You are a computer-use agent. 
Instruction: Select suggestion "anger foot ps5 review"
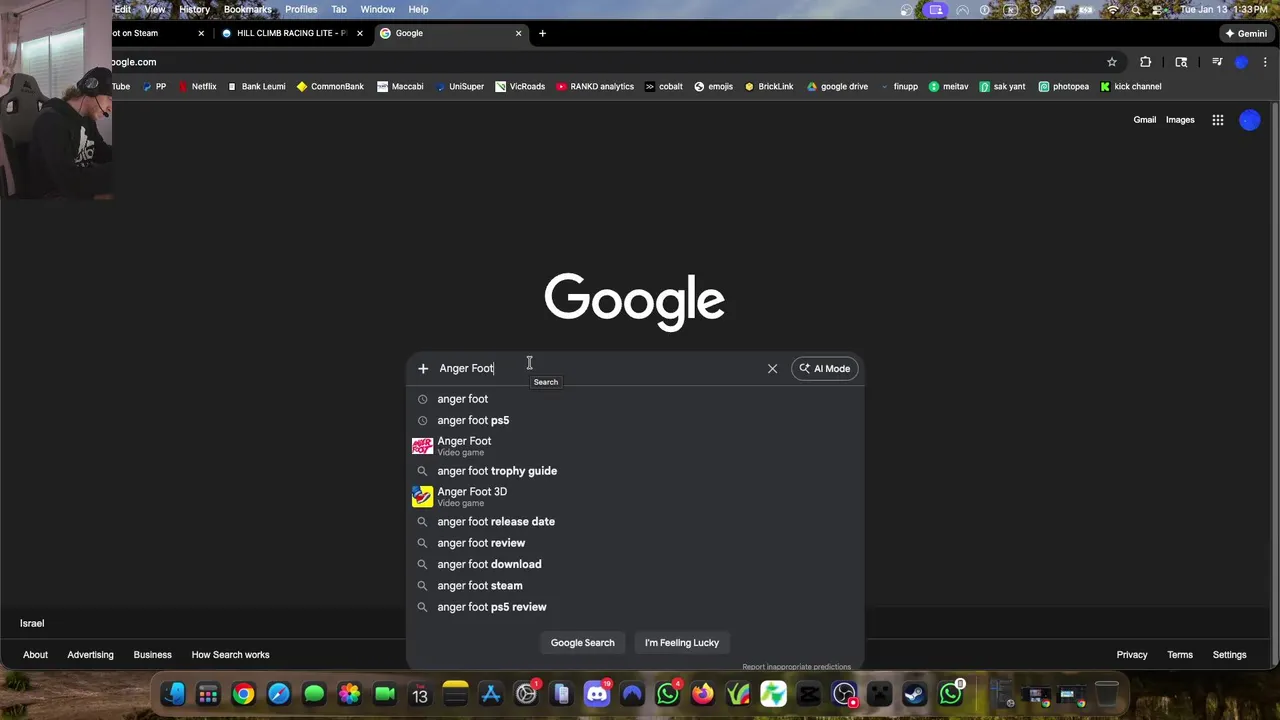[635, 607]
